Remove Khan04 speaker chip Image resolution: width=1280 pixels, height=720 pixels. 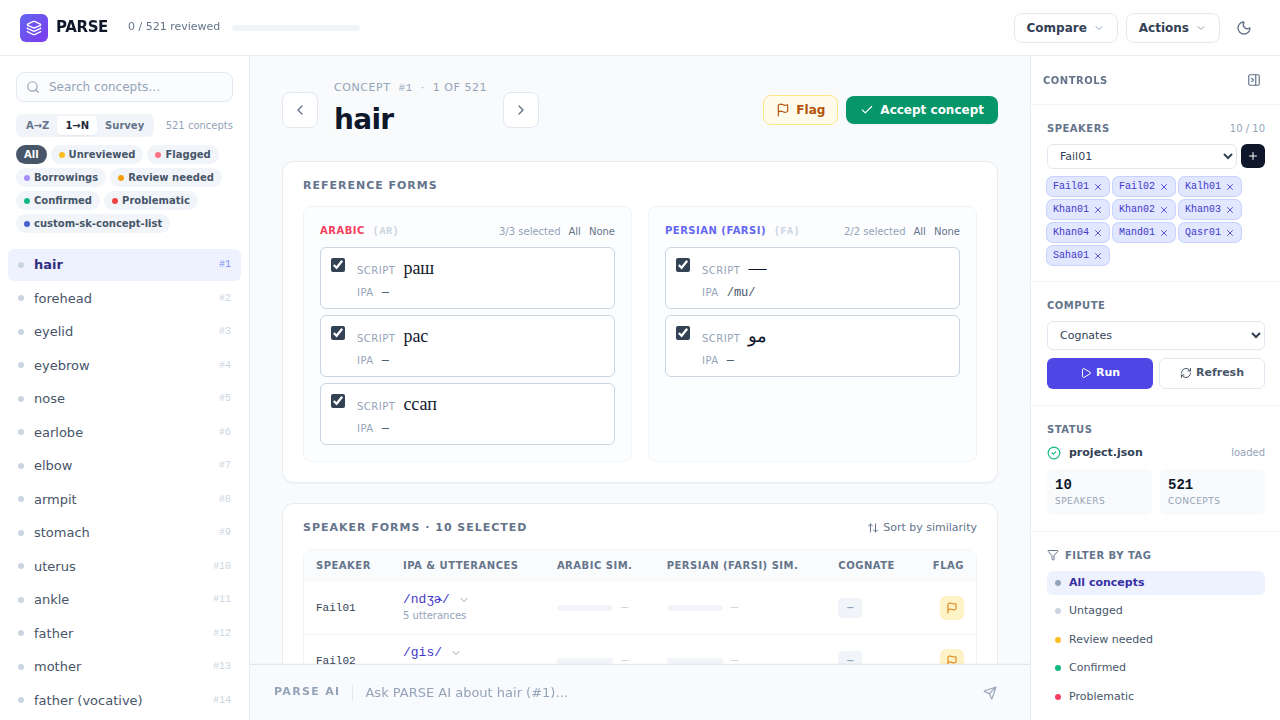point(1098,233)
